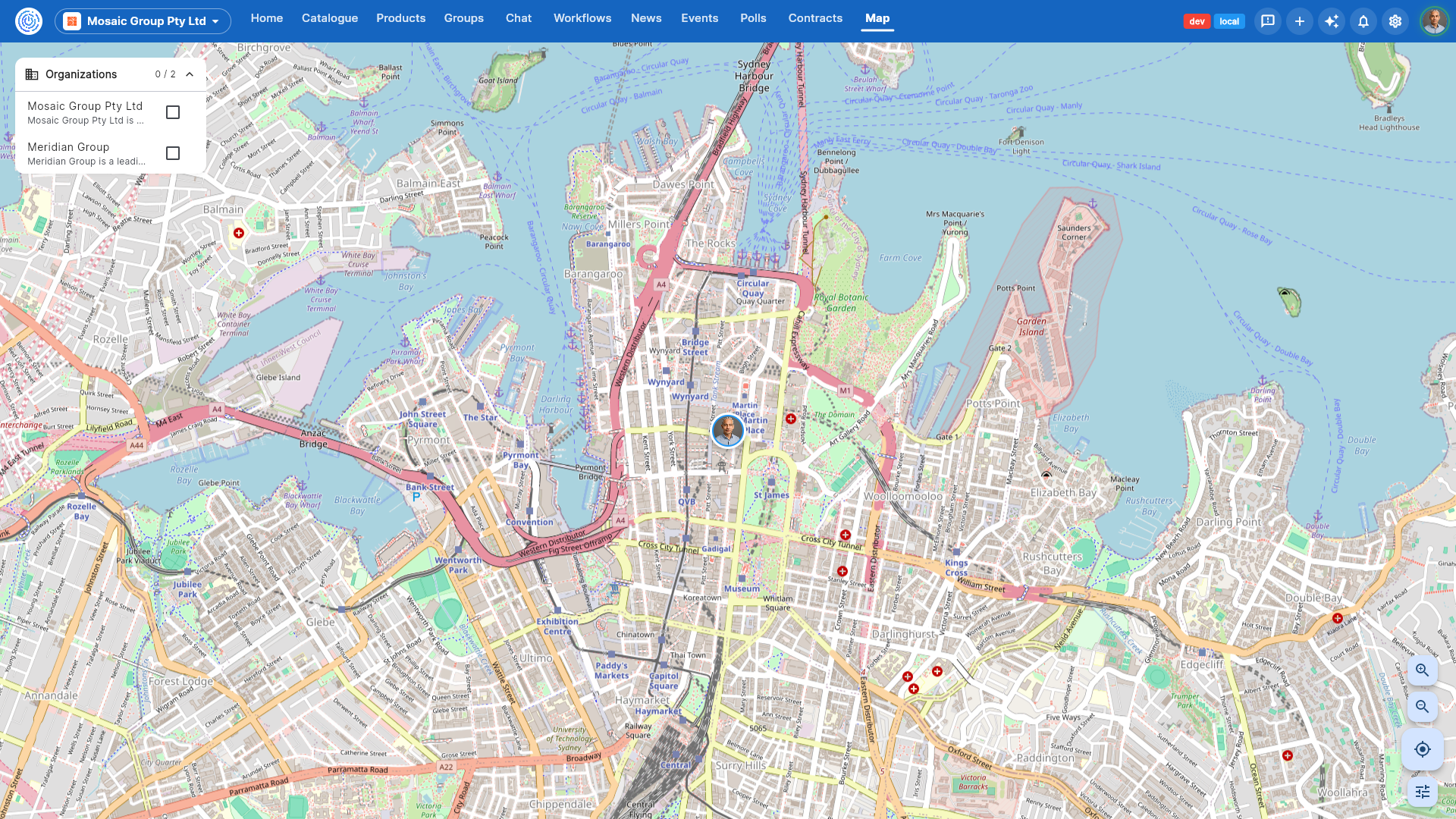Click the plus create icon

1300,21
